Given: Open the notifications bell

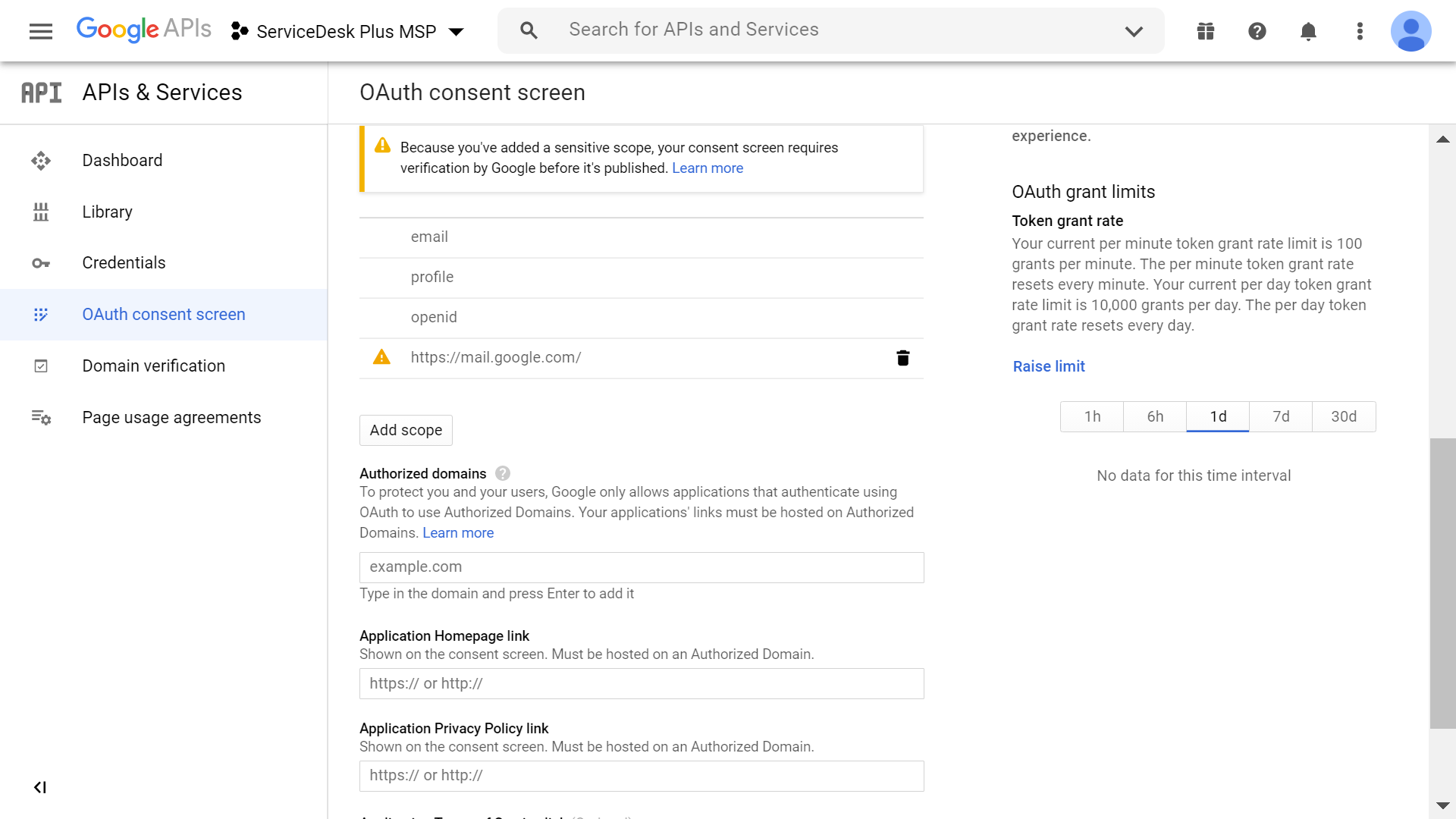Looking at the screenshot, I should [x=1308, y=31].
